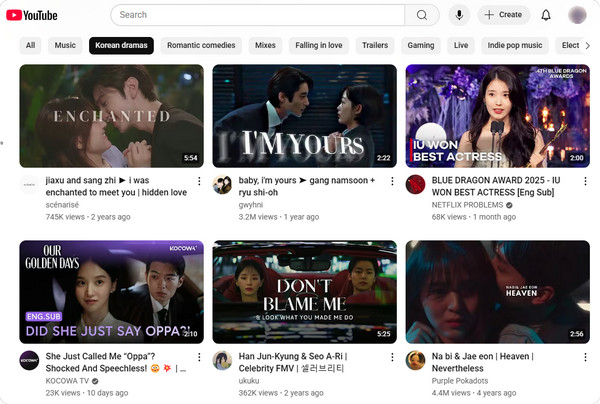The image size is (600, 404).
Task: Click '23K views · 10 days ago' text
Action: coord(87,393)
